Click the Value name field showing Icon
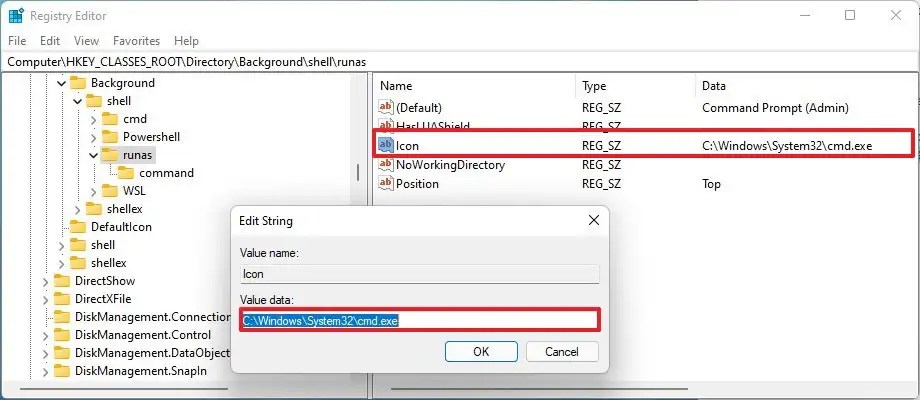The width and height of the screenshot is (920, 400). coord(420,274)
